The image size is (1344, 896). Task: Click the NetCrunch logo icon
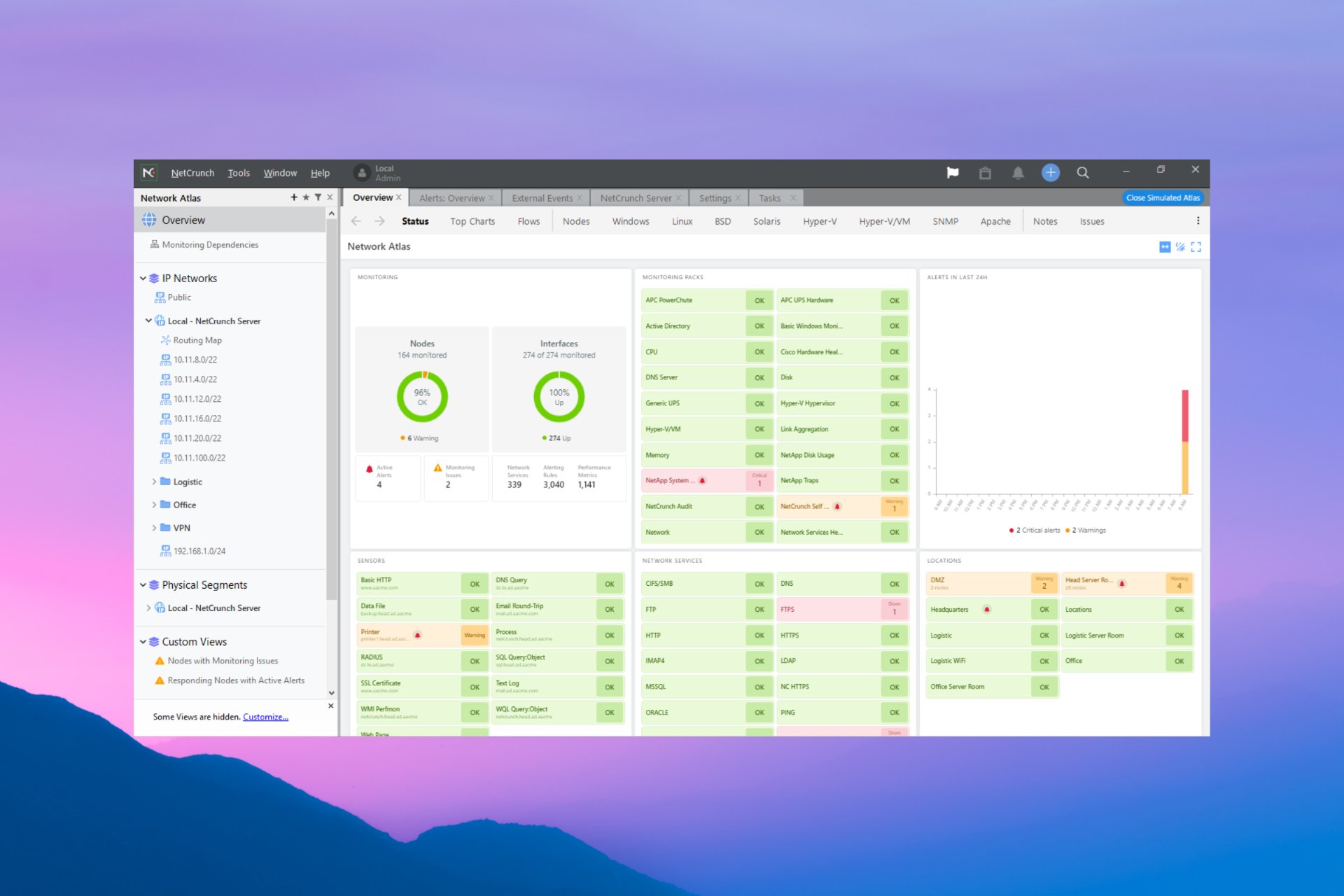coord(149,172)
